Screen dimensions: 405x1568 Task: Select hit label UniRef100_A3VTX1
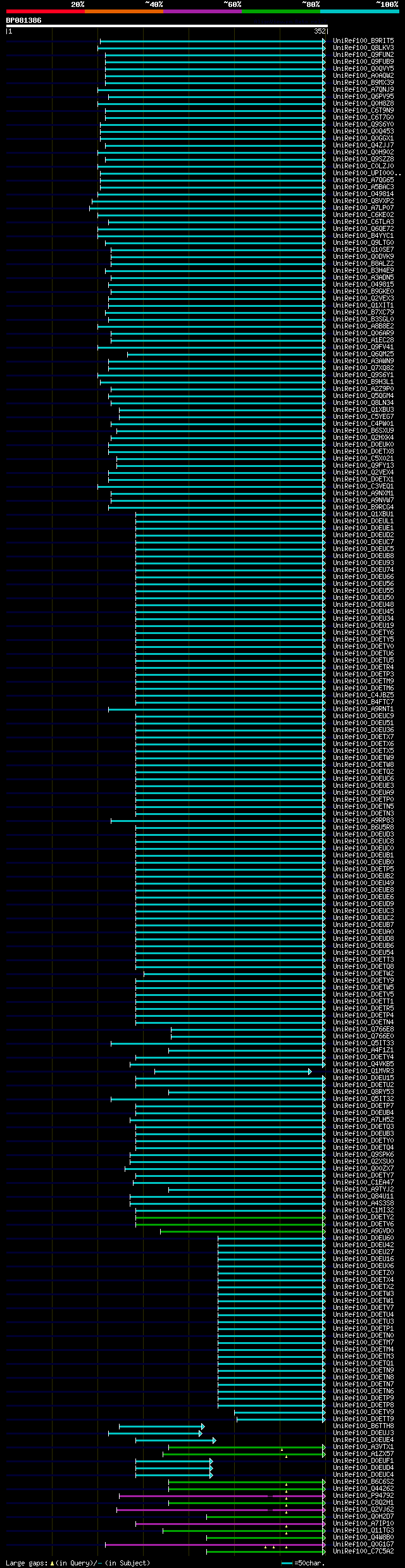[363, 1447]
